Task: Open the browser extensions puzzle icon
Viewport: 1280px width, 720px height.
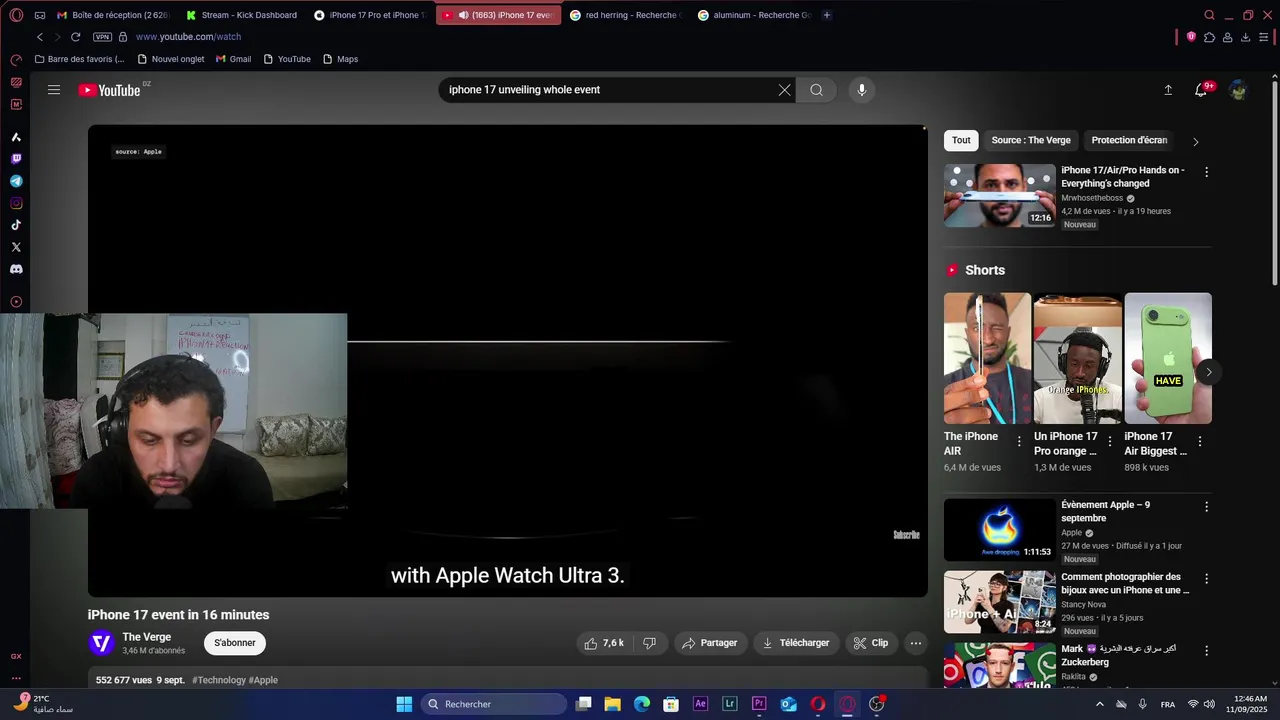Action: (1209, 37)
